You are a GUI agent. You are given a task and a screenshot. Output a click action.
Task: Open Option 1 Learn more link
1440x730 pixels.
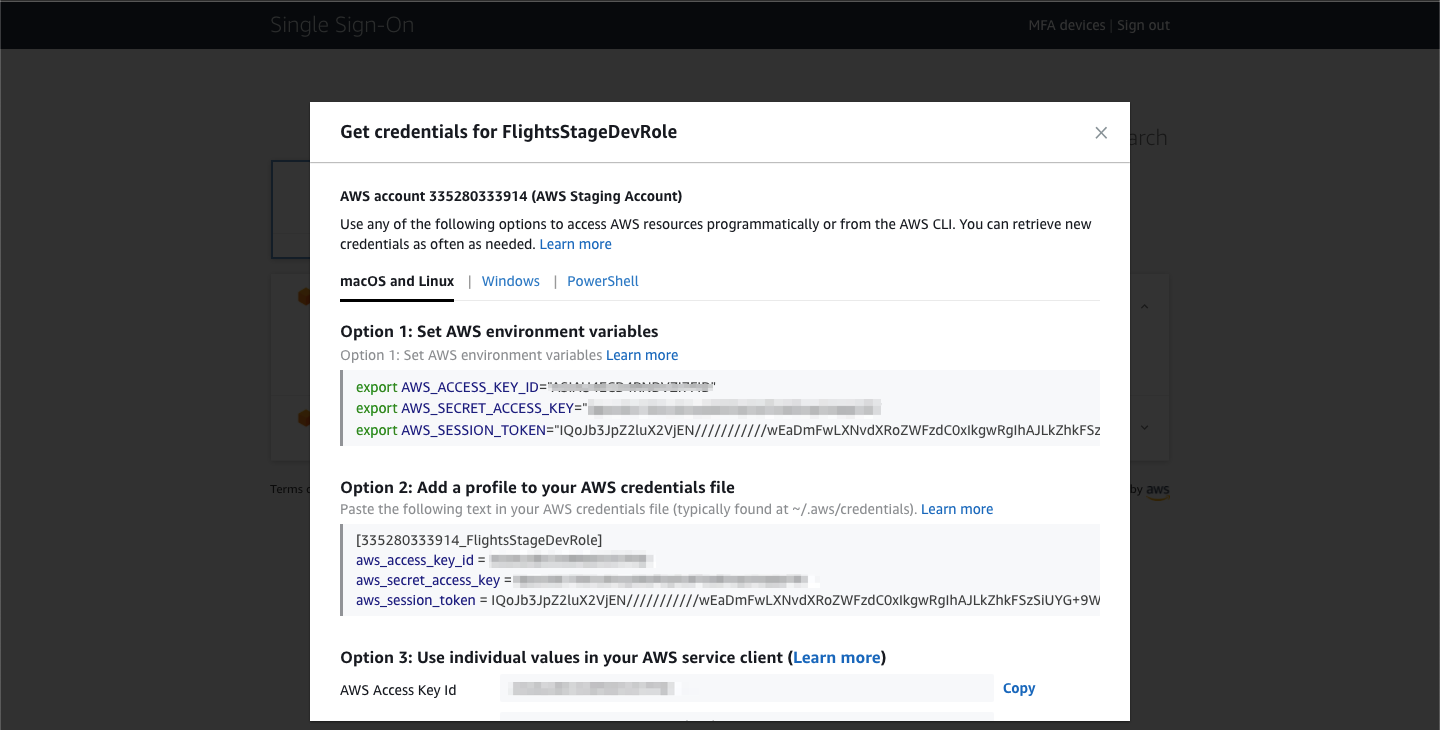[x=642, y=355]
